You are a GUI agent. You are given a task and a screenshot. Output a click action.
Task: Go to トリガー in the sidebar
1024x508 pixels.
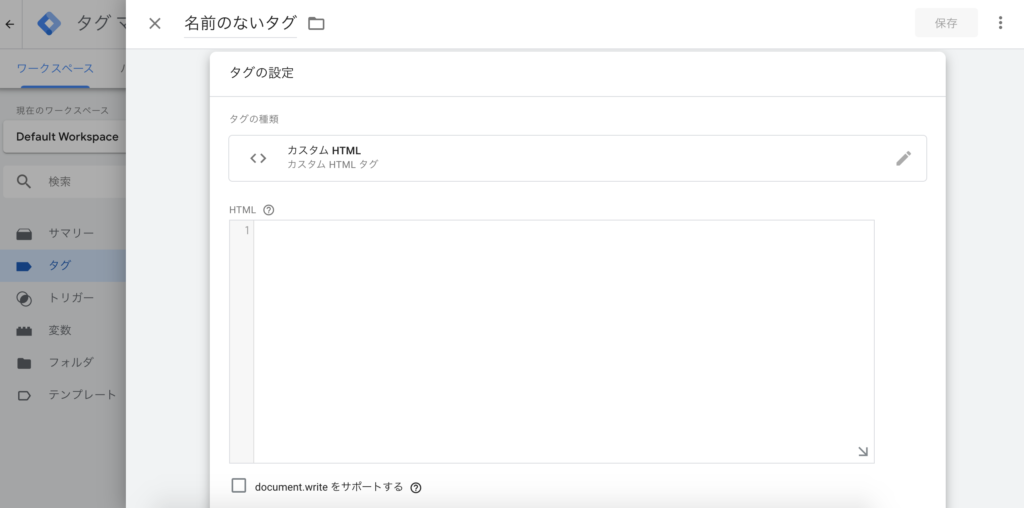[70, 298]
